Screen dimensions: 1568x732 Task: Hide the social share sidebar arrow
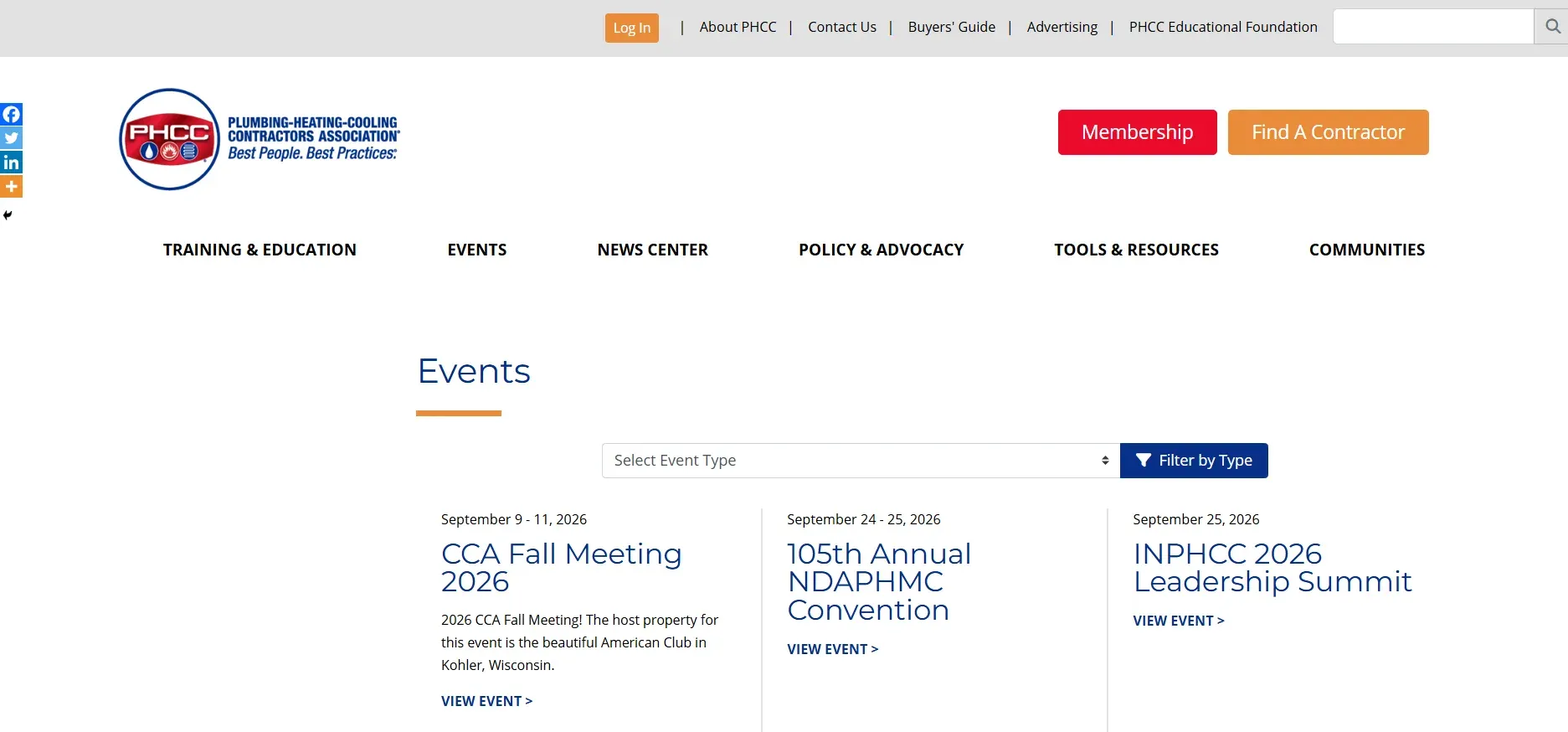[8, 215]
